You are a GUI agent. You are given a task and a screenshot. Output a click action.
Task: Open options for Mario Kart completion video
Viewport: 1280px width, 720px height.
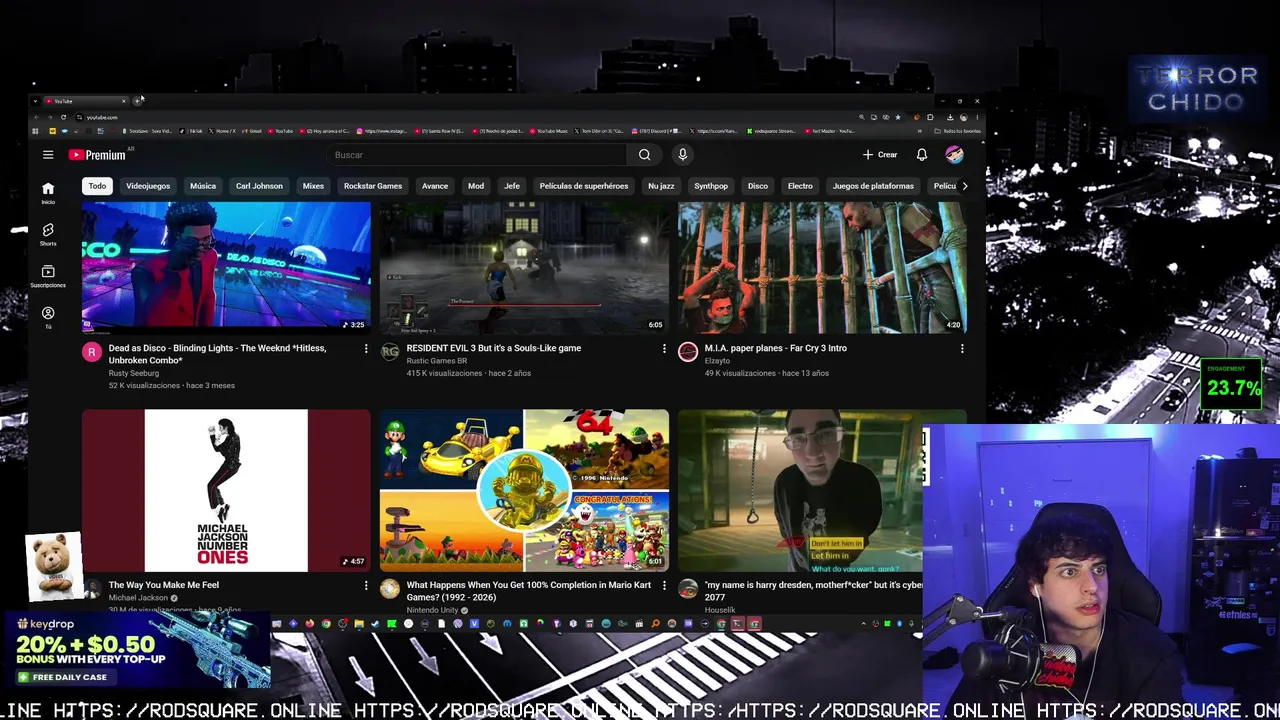click(664, 586)
